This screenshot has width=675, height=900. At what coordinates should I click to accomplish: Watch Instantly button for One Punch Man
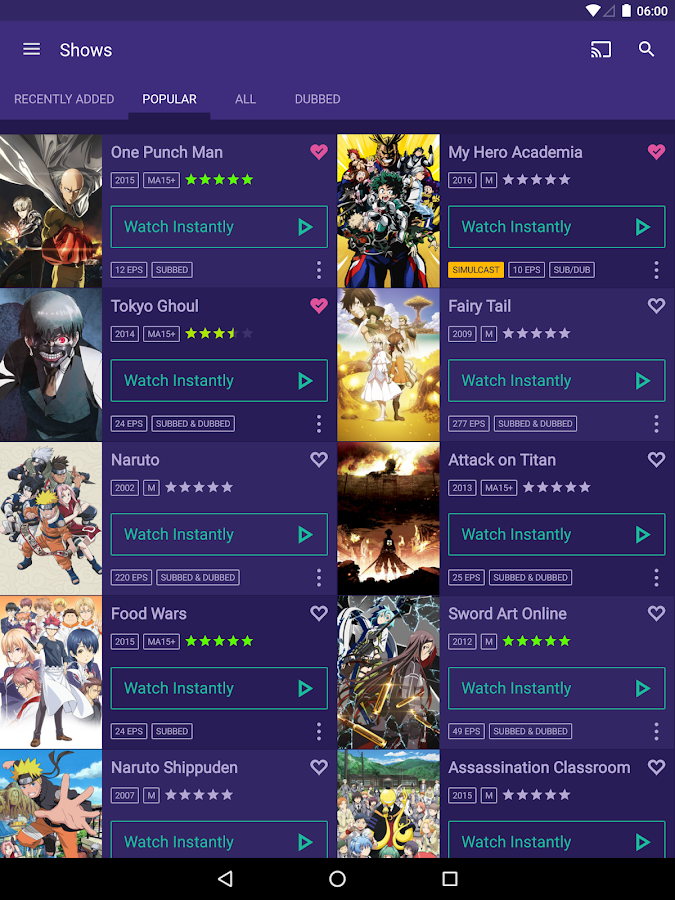pos(219,227)
